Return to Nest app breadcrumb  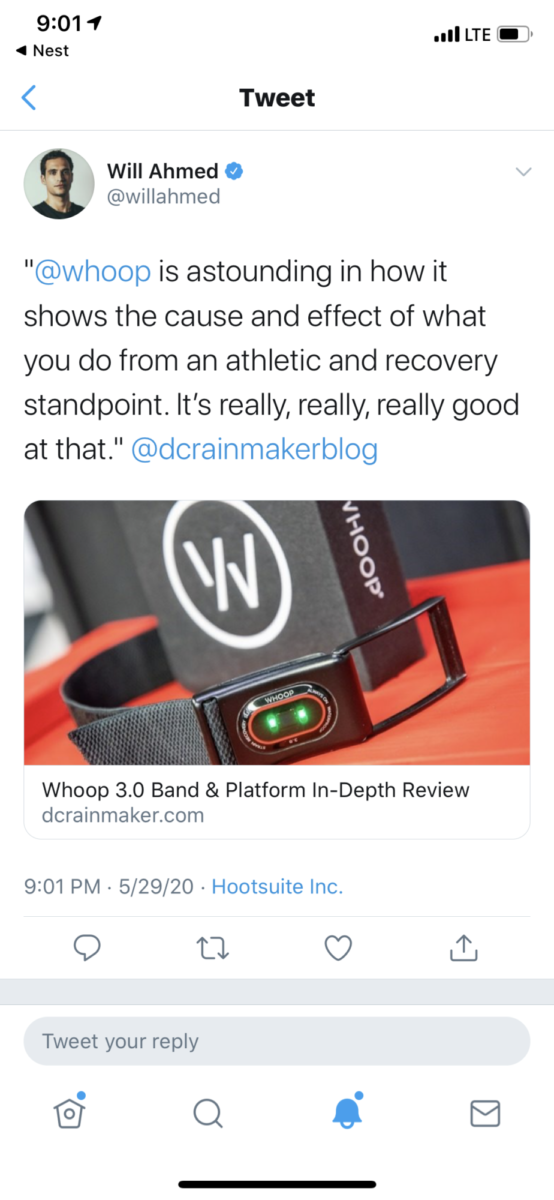[44, 50]
